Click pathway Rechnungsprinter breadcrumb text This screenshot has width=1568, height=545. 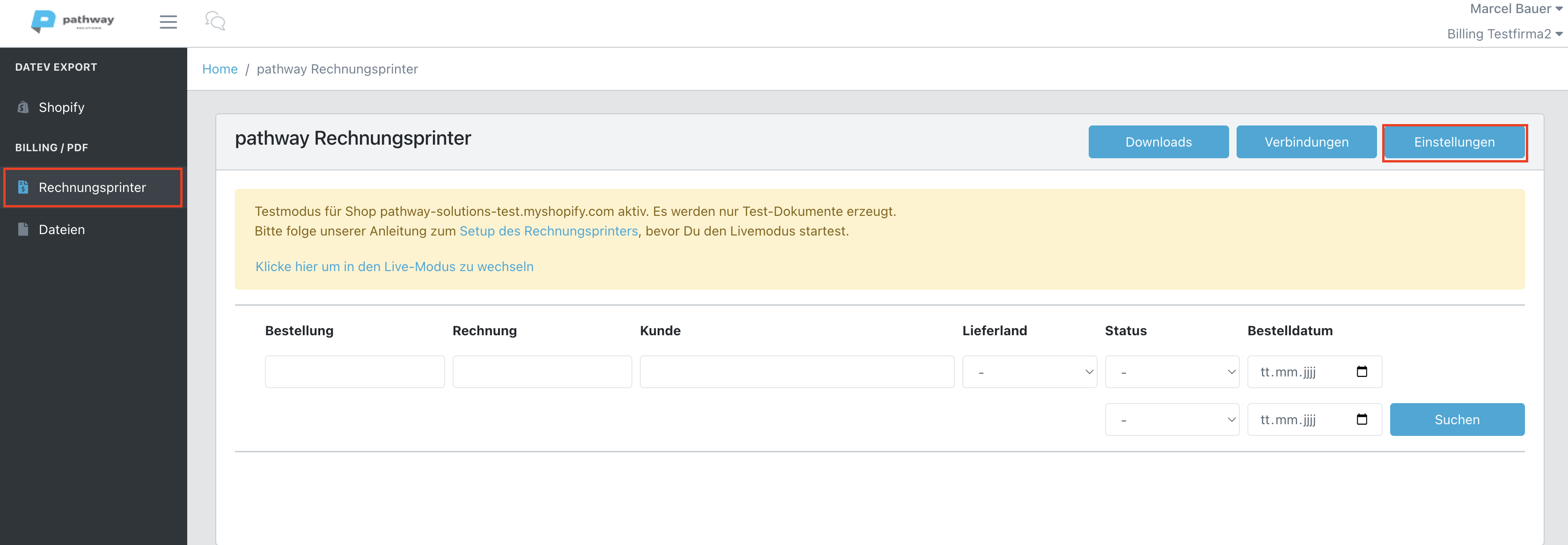click(337, 69)
